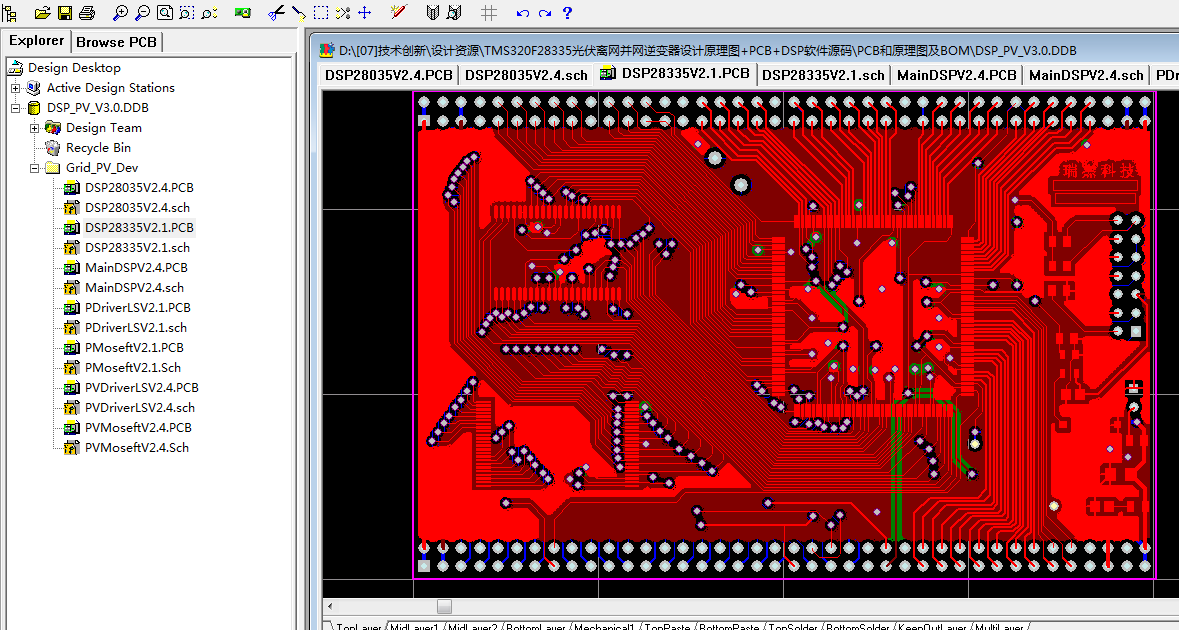
Task: Click the horizontal scrollbar thumb
Action: pyautogui.click(x=444, y=606)
